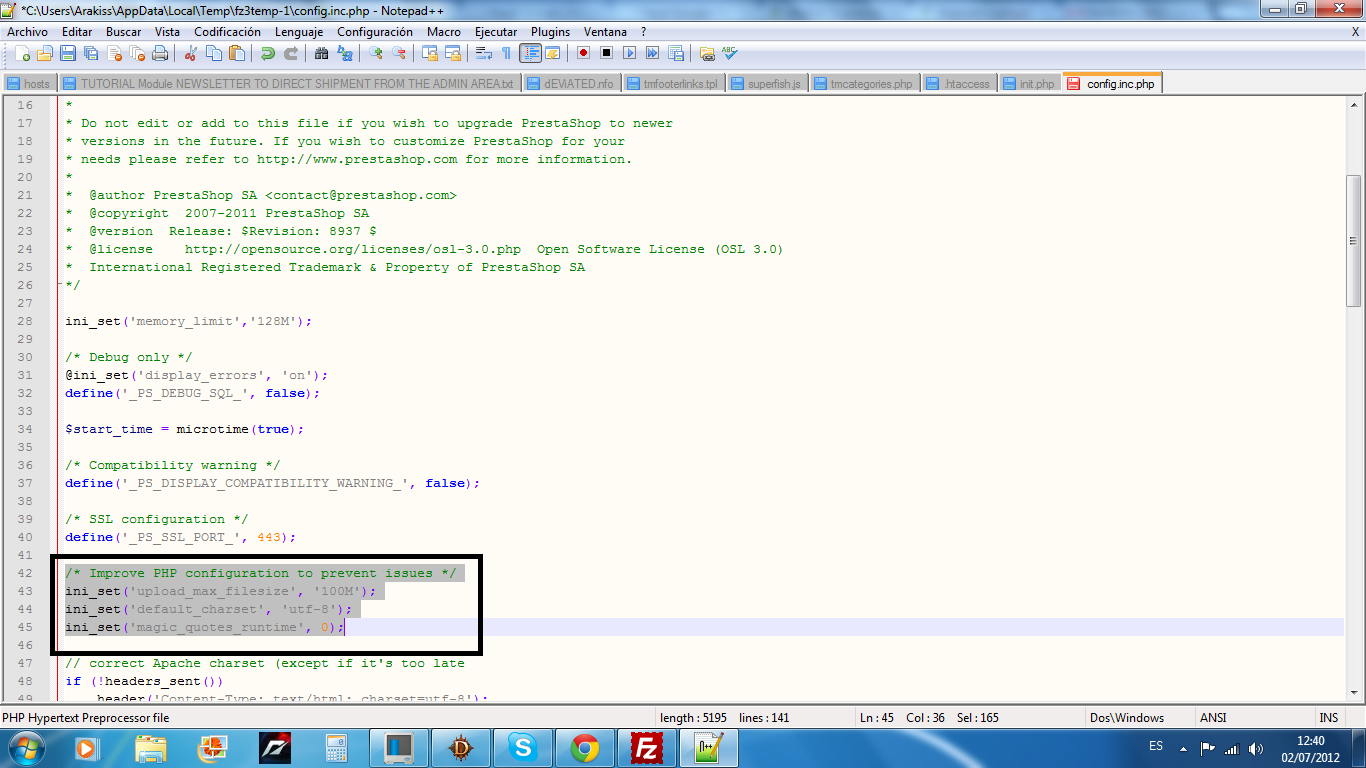Switch to the tmcategories.php tab

tap(863, 84)
